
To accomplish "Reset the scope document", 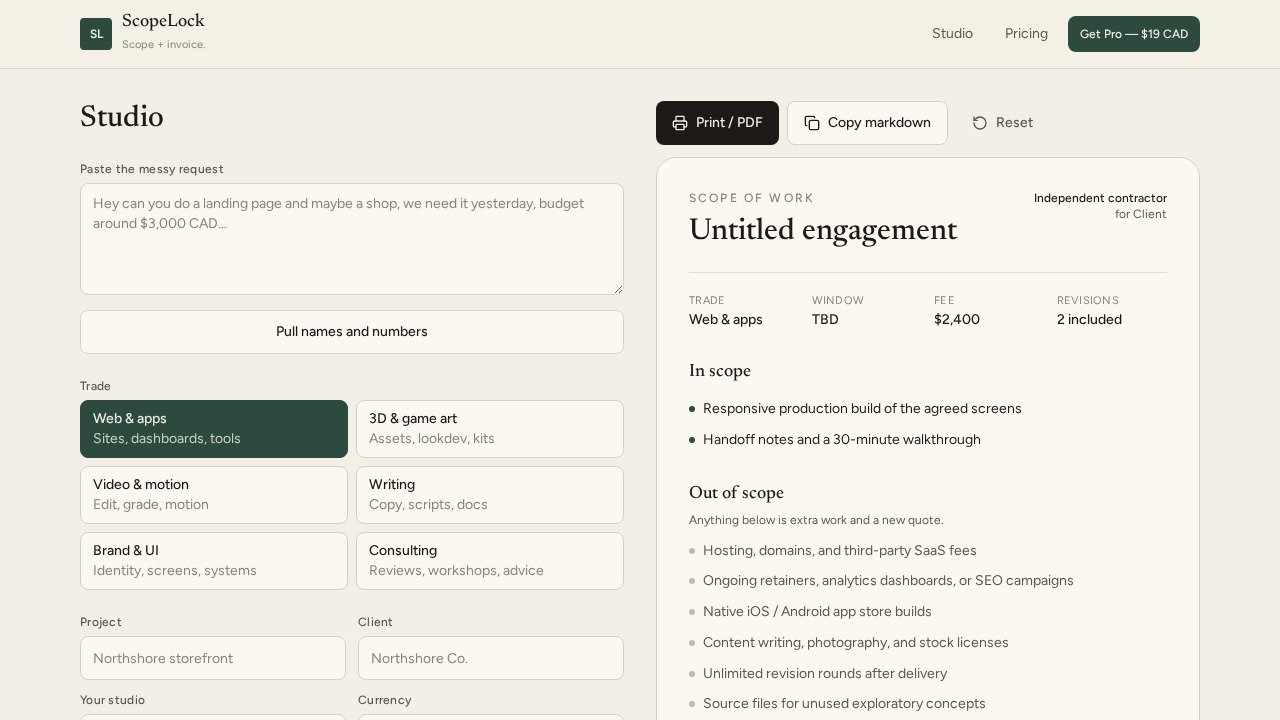I will coord(1003,123).
